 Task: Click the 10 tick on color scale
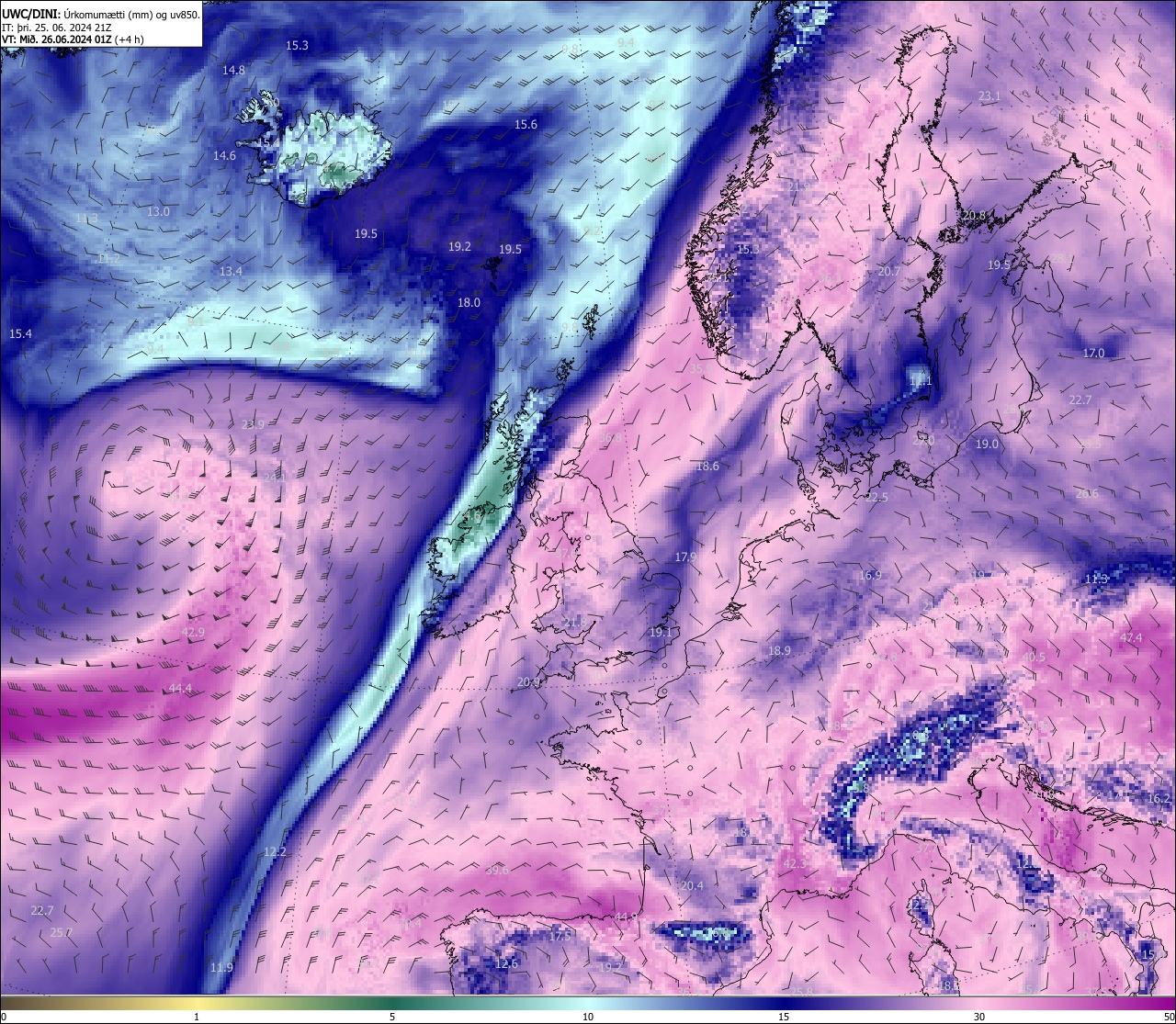tap(588, 1017)
